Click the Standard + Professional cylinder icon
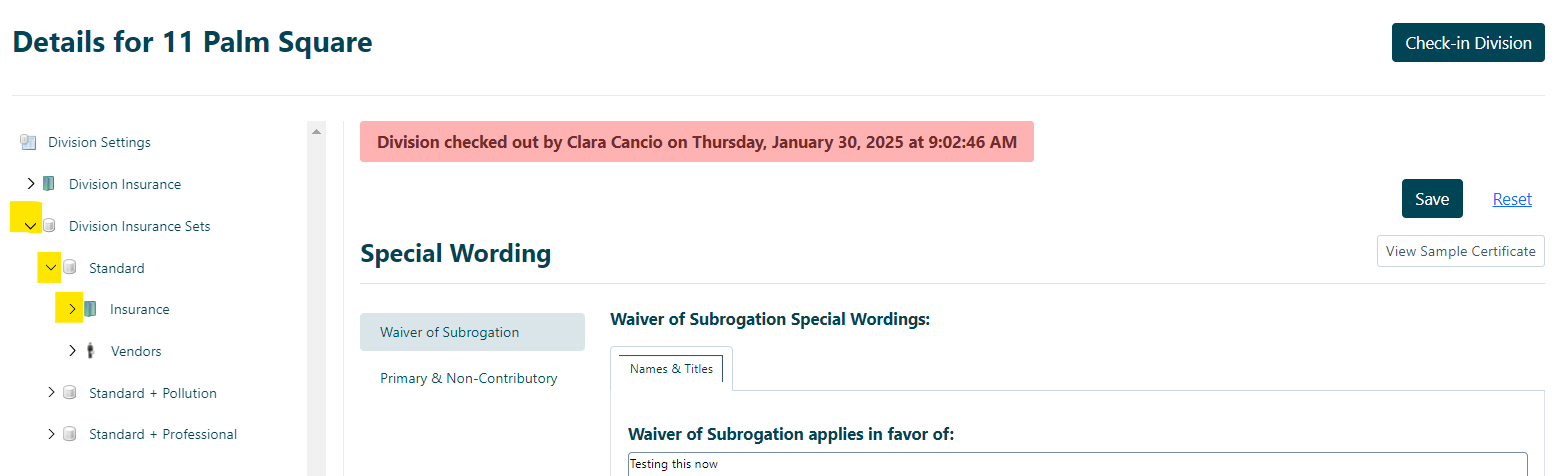The width and height of the screenshot is (1560, 476). point(69,434)
